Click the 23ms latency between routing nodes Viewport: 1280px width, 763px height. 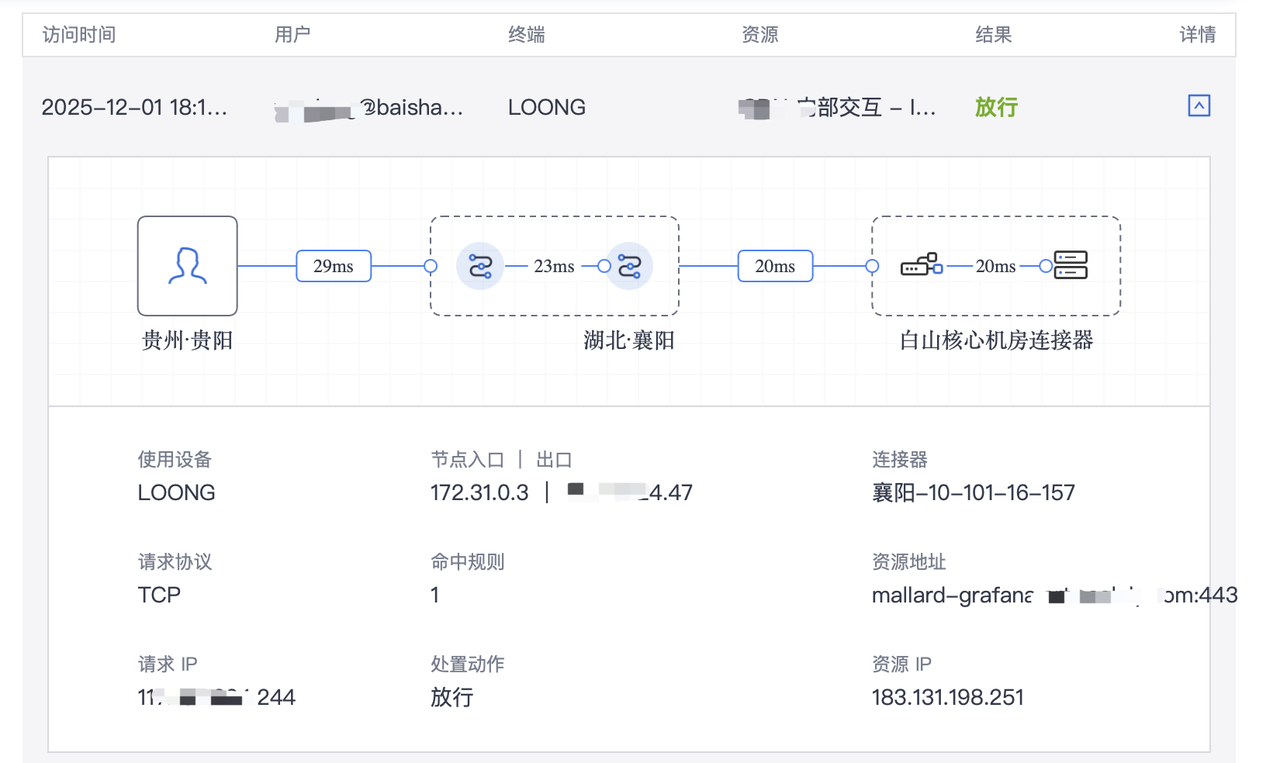554,266
